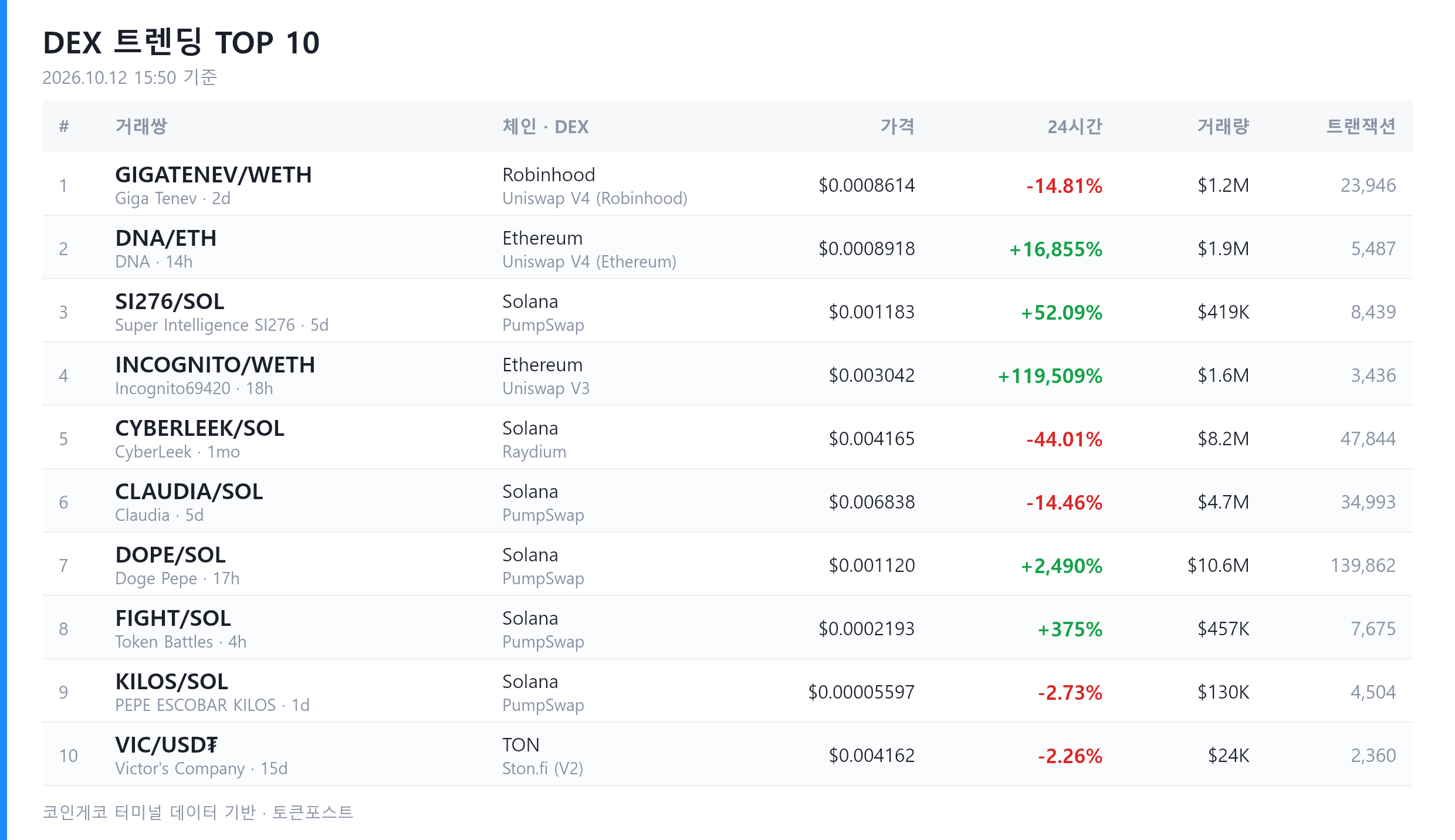This screenshot has width=1455, height=840.
Task: Open the DNA/ETH pair name
Action: point(165,238)
